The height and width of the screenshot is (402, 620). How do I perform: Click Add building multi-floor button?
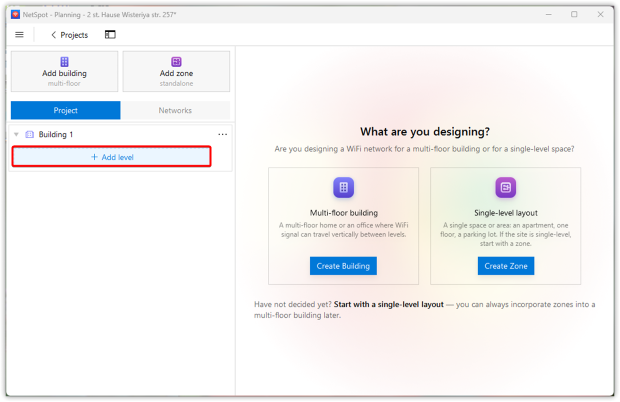[64, 72]
